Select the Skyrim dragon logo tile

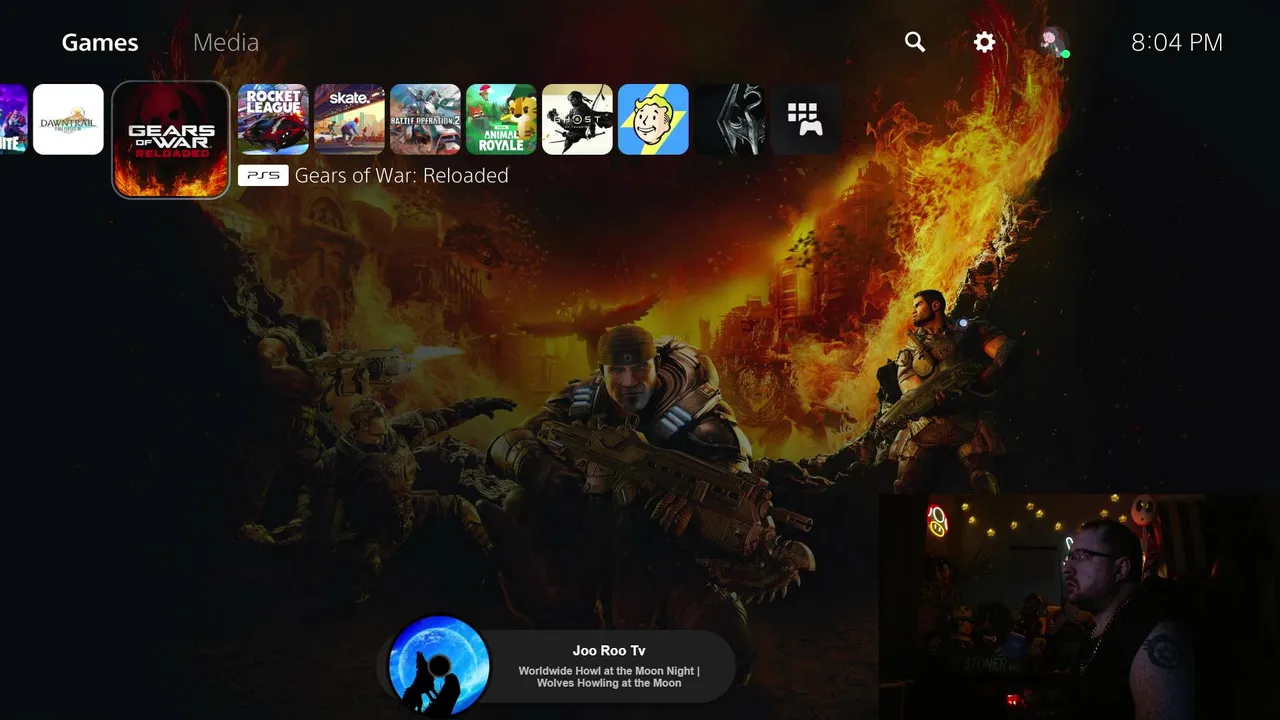coord(729,119)
